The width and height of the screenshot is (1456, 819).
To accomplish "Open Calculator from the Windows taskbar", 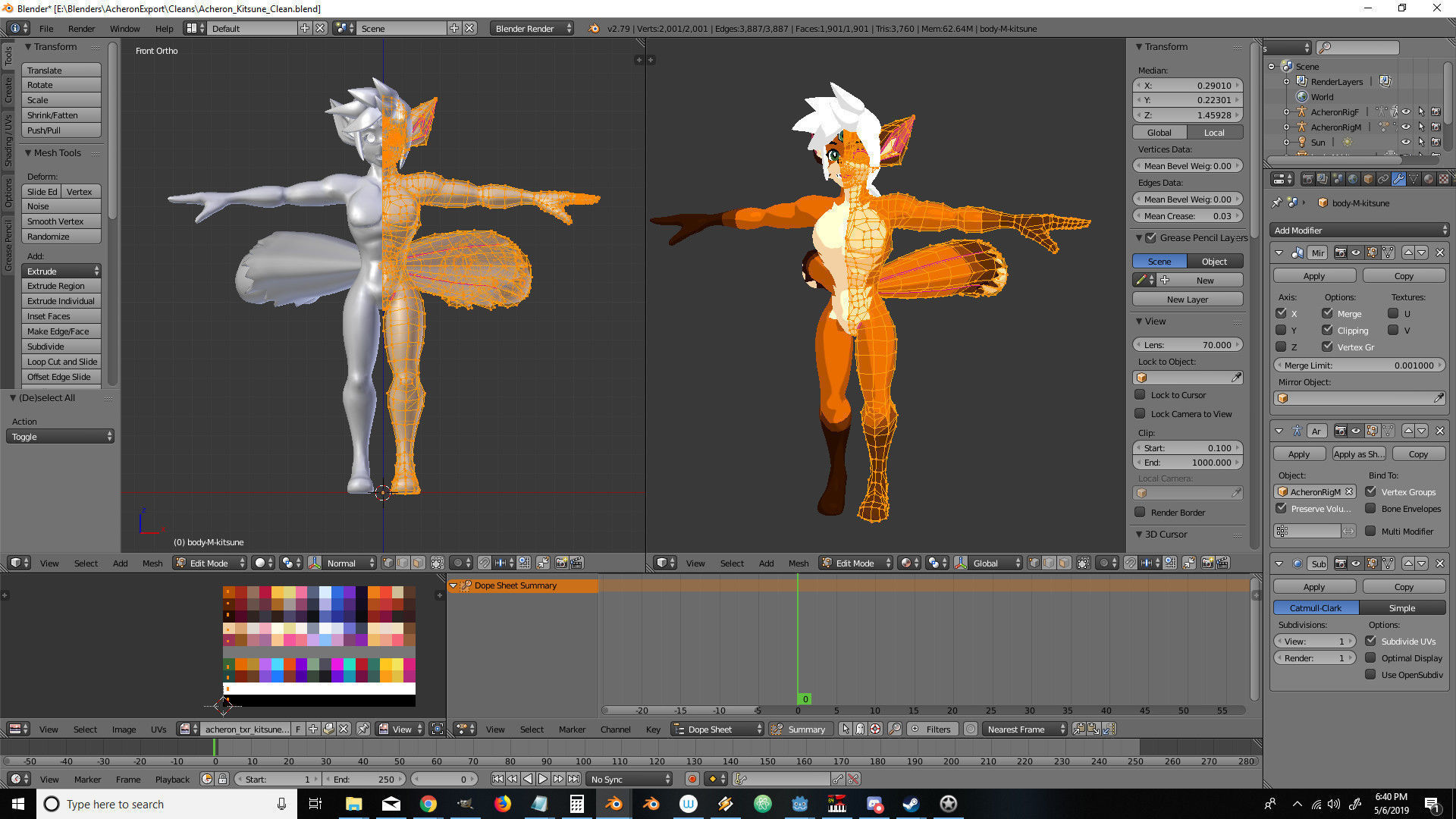I will coord(577,804).
